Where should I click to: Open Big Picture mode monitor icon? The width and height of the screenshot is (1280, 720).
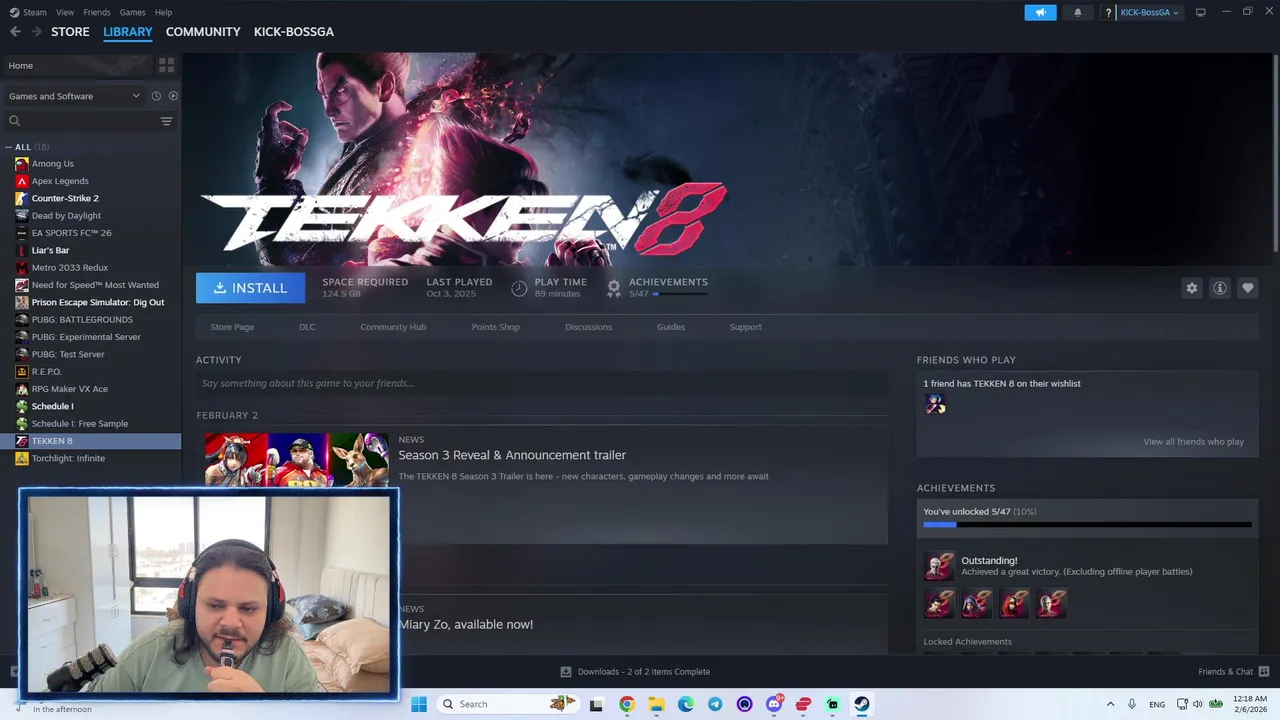1200,12
